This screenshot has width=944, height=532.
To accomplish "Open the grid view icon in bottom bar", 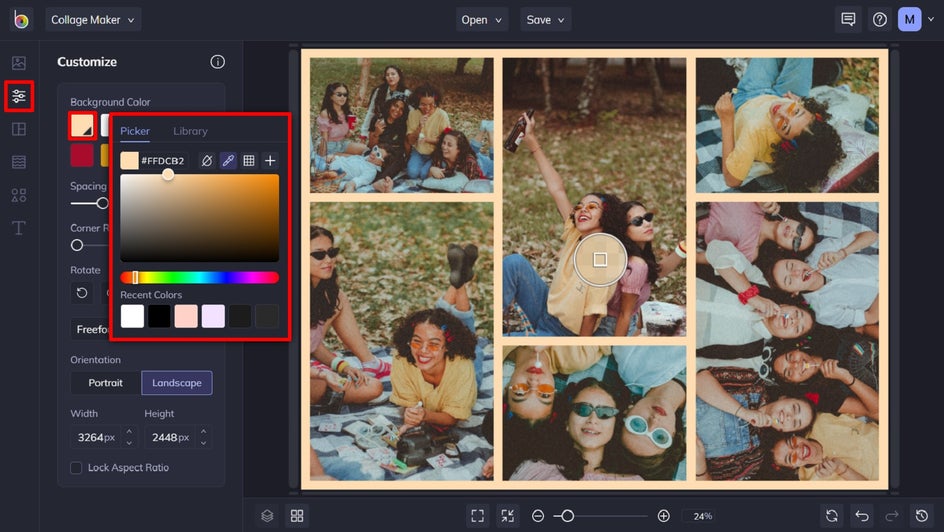I will [297, 516].
